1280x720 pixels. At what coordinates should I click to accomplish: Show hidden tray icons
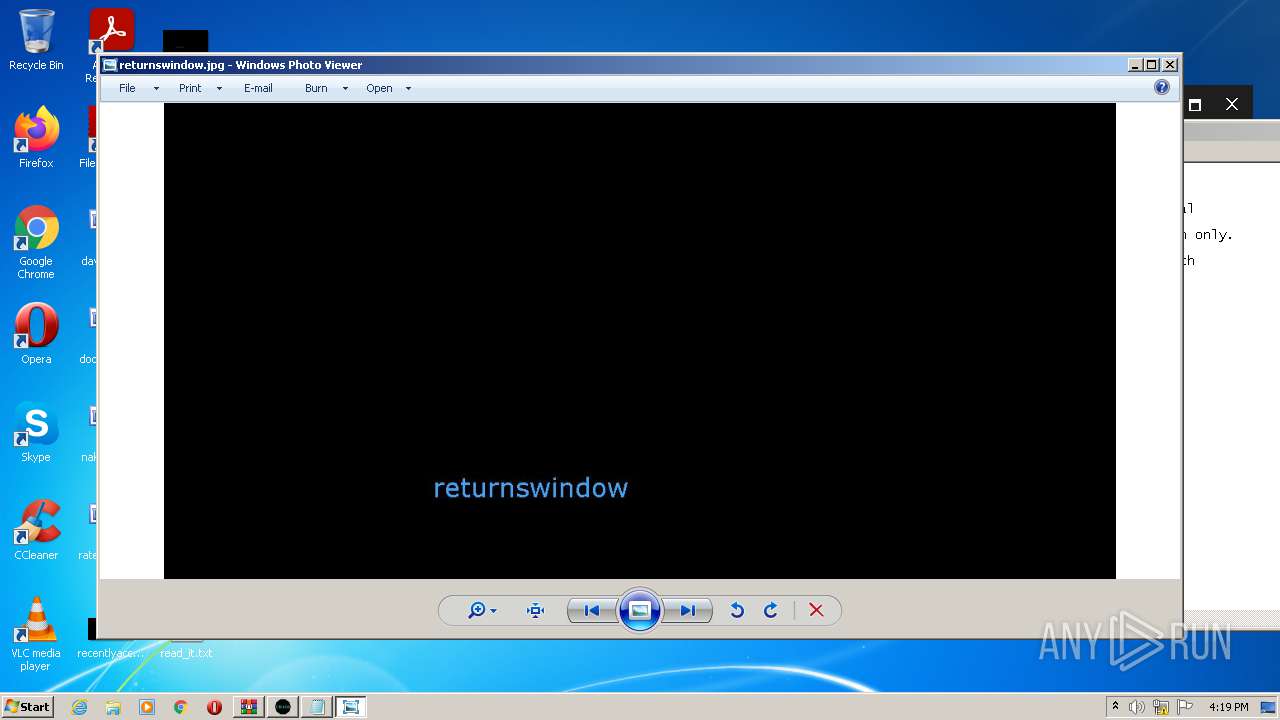[x=1116, y=707]
